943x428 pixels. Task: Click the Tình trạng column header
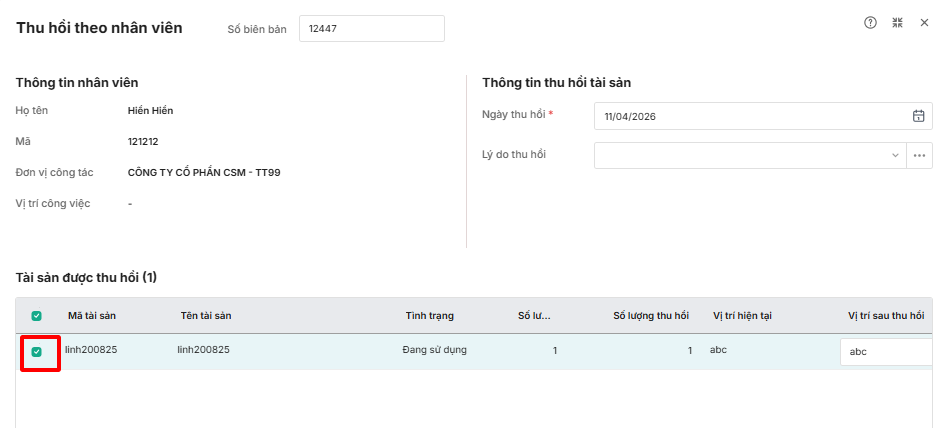click(429, 316)
